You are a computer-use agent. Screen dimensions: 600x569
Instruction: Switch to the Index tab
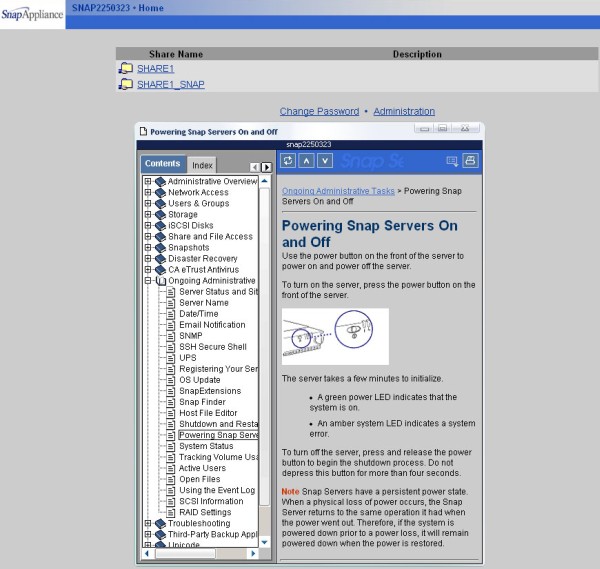[202, 165]
